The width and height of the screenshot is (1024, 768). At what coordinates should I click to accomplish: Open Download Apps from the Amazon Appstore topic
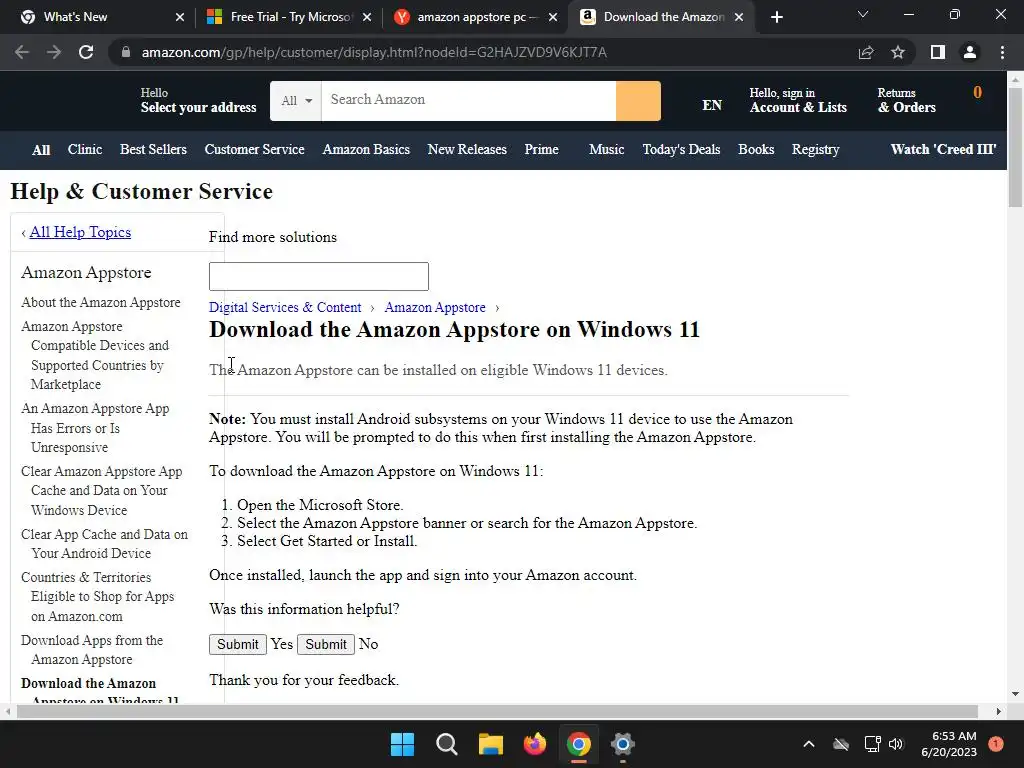[92, 650]
